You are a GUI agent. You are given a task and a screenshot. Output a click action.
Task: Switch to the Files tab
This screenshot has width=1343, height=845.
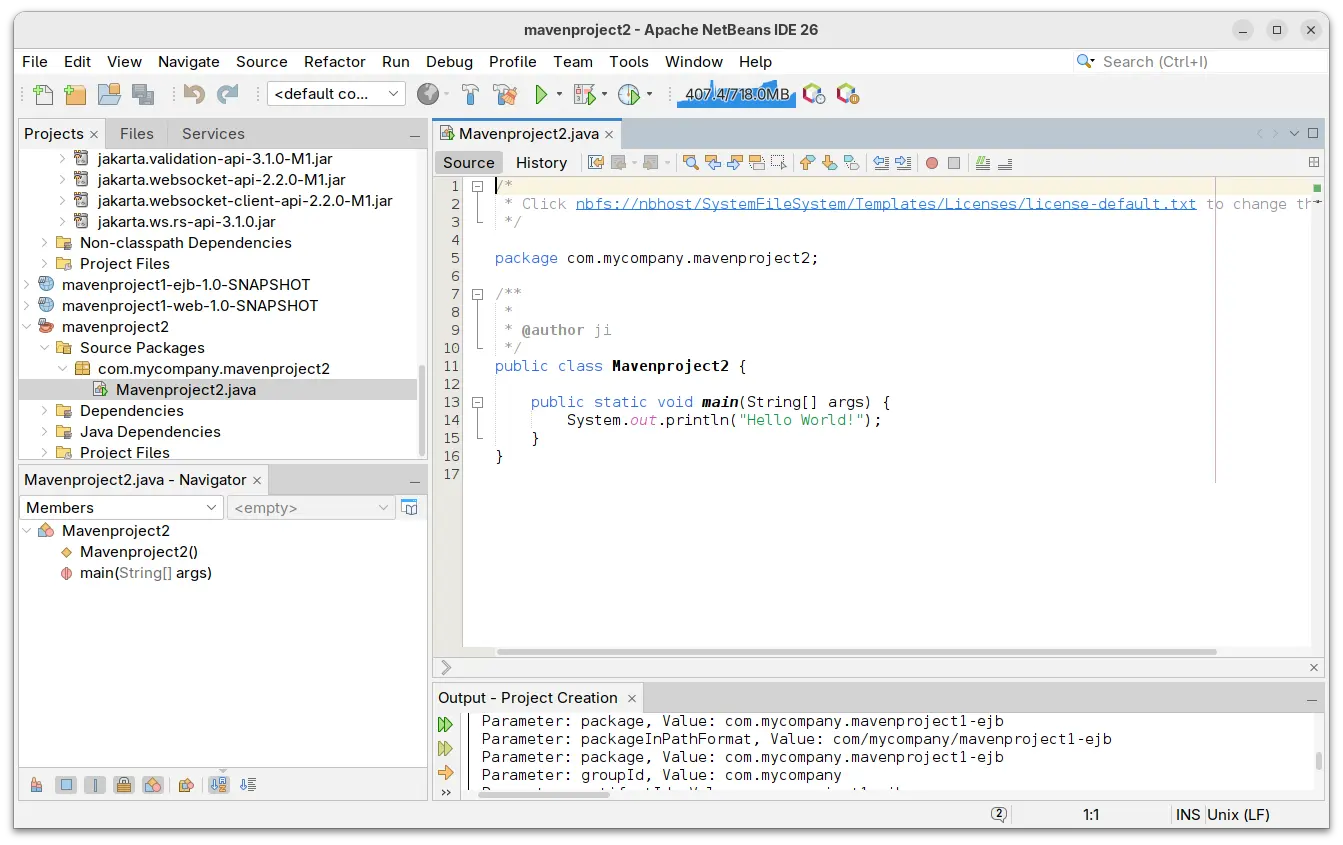click(137, 134)
